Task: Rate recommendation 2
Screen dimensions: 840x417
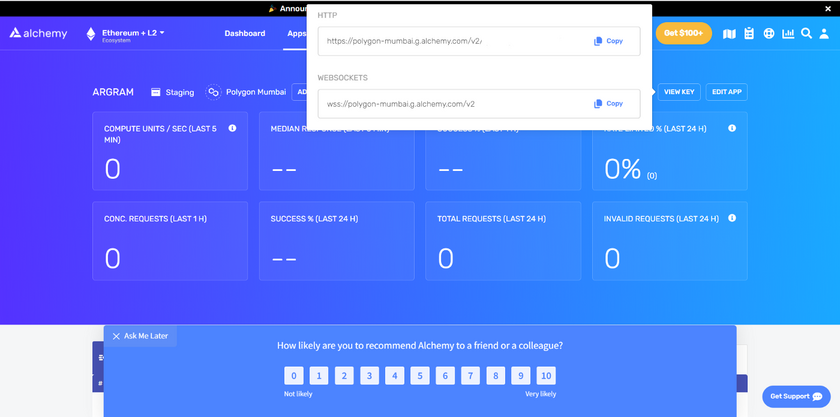Action: (344, 376)
